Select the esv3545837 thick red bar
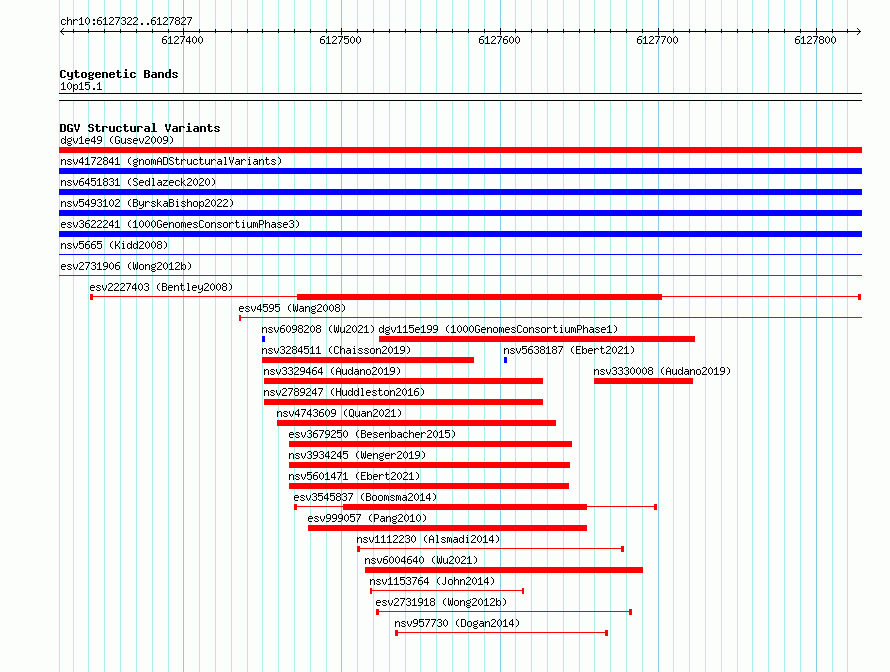This screenshot has width=890, height=672. [465, 507]
